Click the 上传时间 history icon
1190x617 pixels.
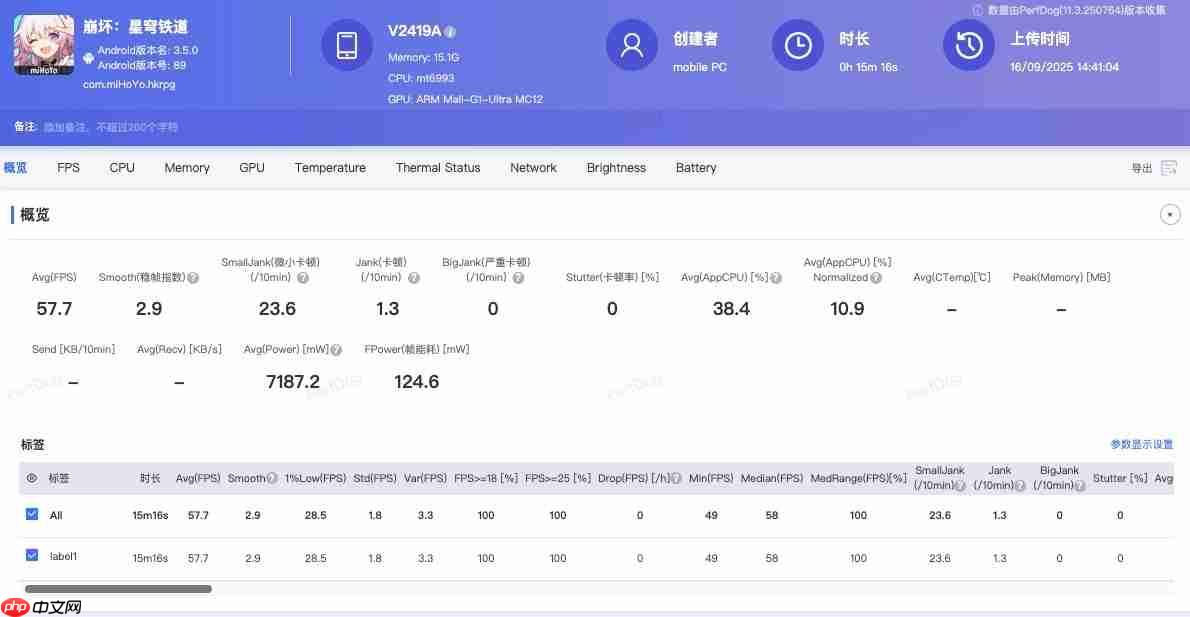tap(968, 45)
